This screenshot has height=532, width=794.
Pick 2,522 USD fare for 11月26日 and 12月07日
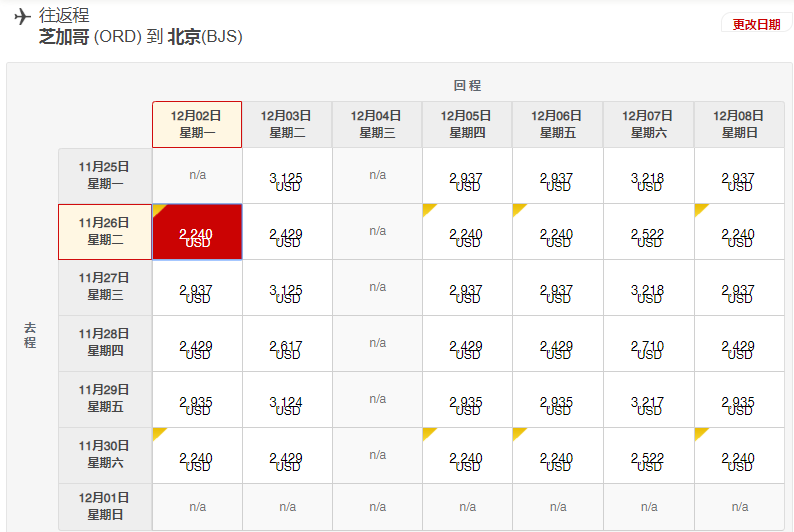coord(649,232)
